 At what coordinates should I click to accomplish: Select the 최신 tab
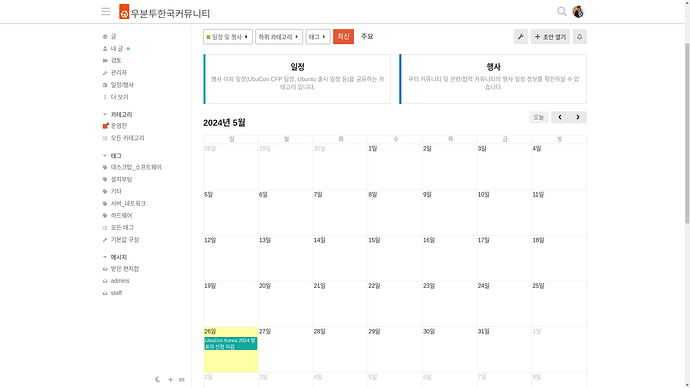tap(343, 37)
